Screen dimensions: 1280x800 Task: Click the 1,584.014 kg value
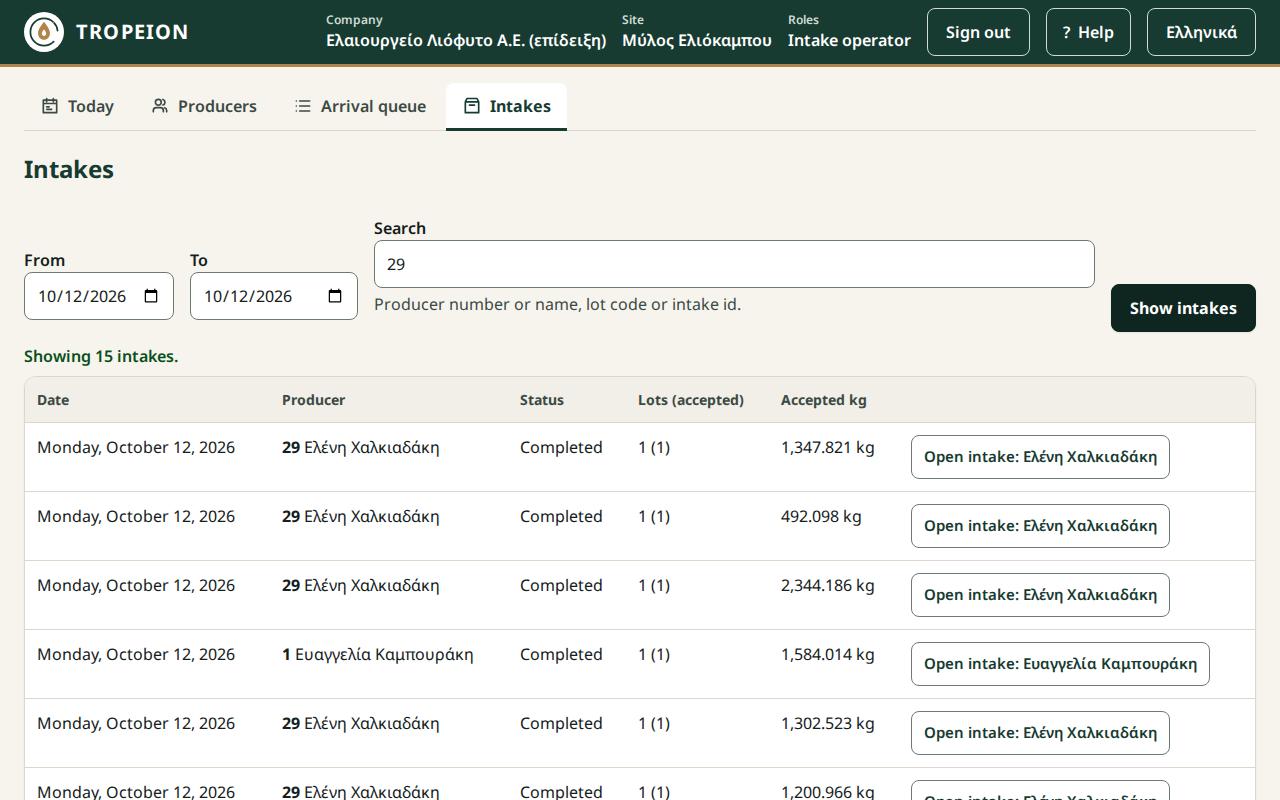(x=828, y=654)
